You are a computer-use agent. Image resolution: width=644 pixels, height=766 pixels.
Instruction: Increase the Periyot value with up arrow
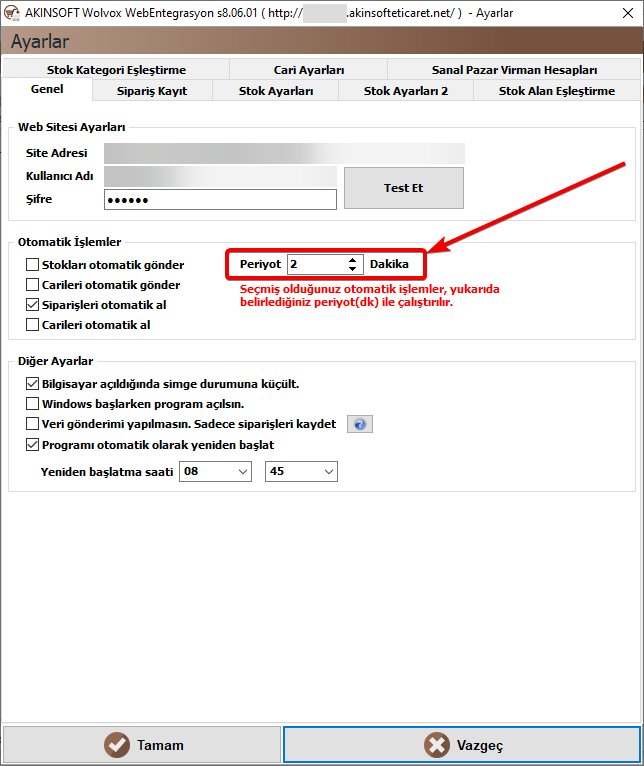[352, 260]
